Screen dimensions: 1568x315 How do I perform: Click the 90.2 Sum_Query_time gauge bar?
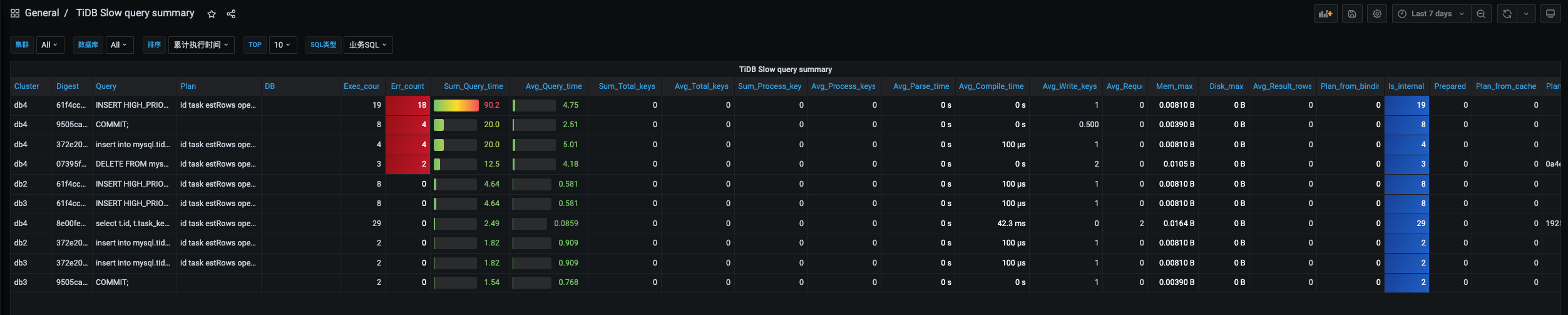[x=456, y=105]
